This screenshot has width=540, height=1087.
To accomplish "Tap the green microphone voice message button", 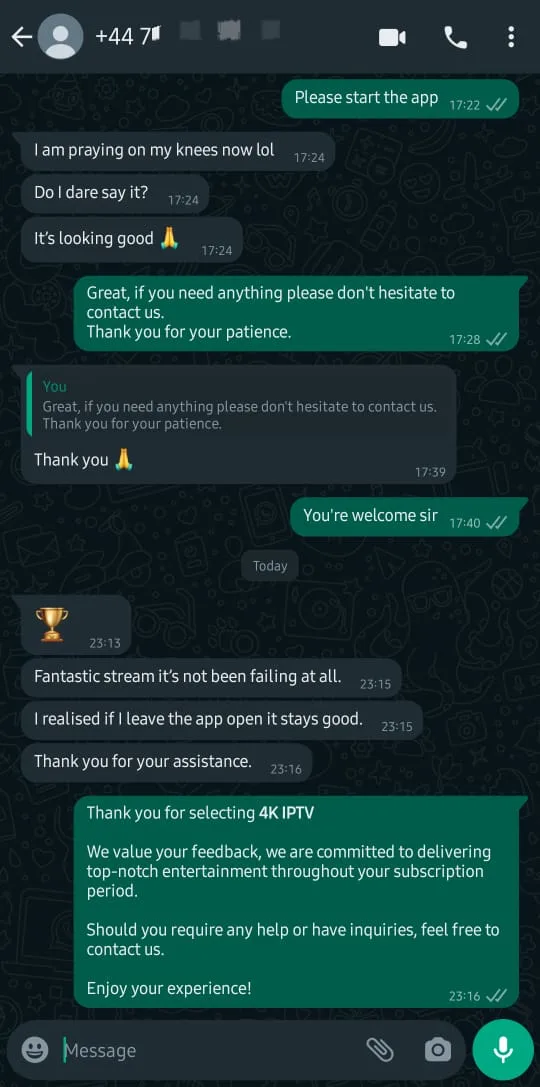I will [503, 1050].
